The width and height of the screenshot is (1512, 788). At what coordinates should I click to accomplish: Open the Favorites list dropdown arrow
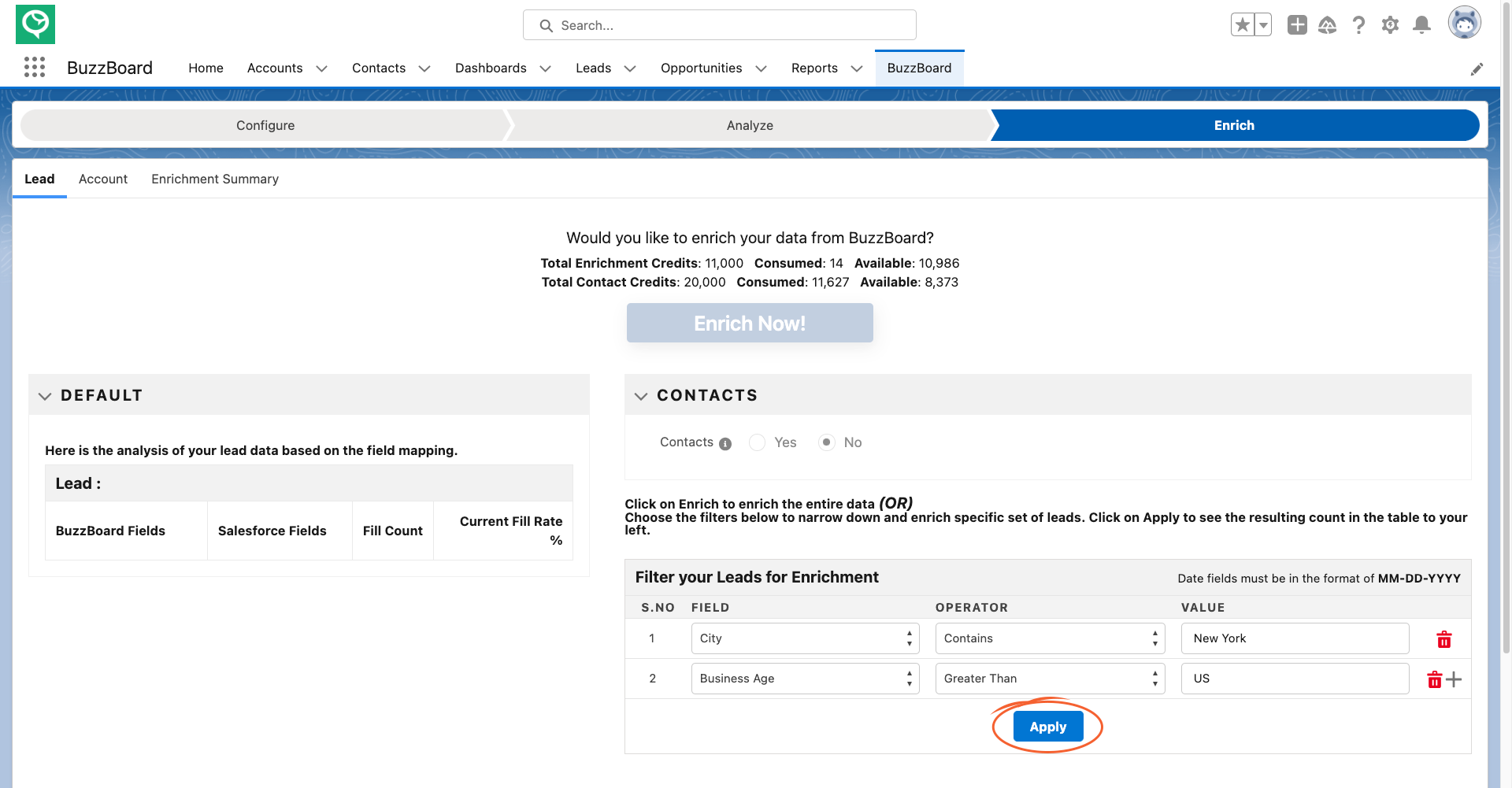1263,25
